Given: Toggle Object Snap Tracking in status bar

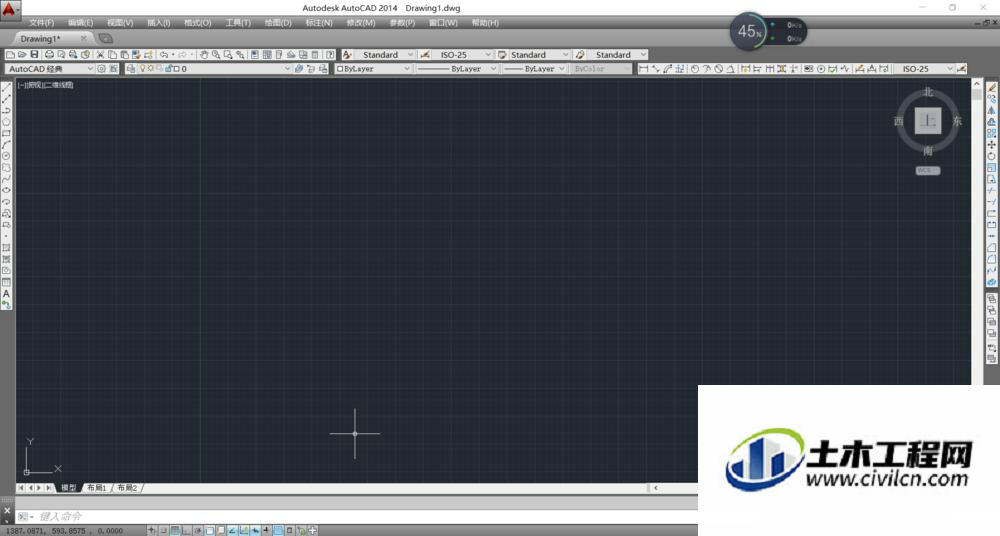Looking at the screenshot, I should (232, 530).
